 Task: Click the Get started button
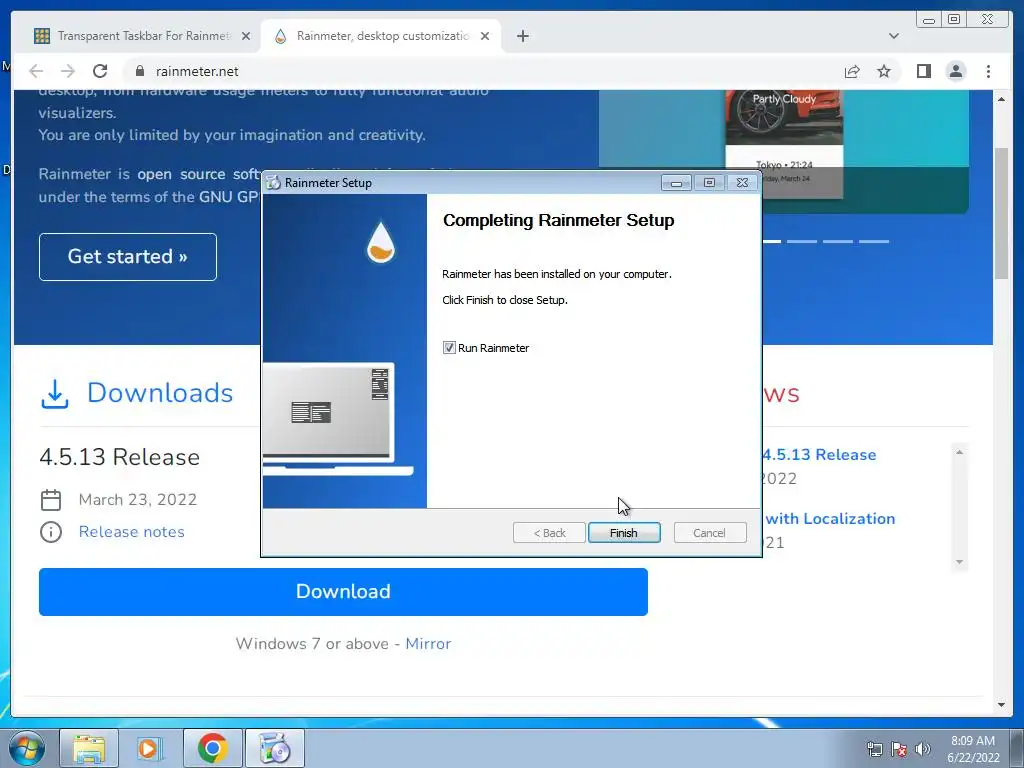tap(127, 257)
